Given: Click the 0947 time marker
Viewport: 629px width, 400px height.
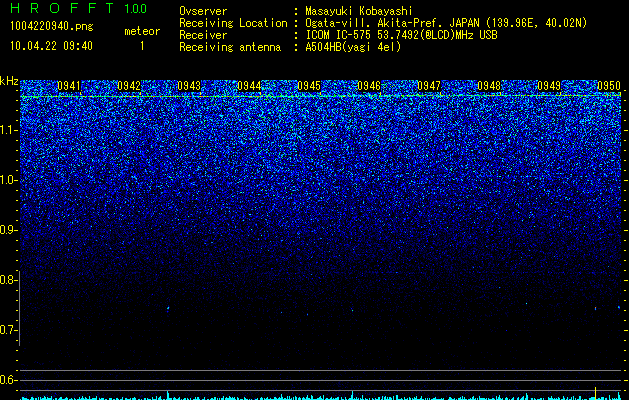Looking at the screenshot, I should (x=429, y=86).
